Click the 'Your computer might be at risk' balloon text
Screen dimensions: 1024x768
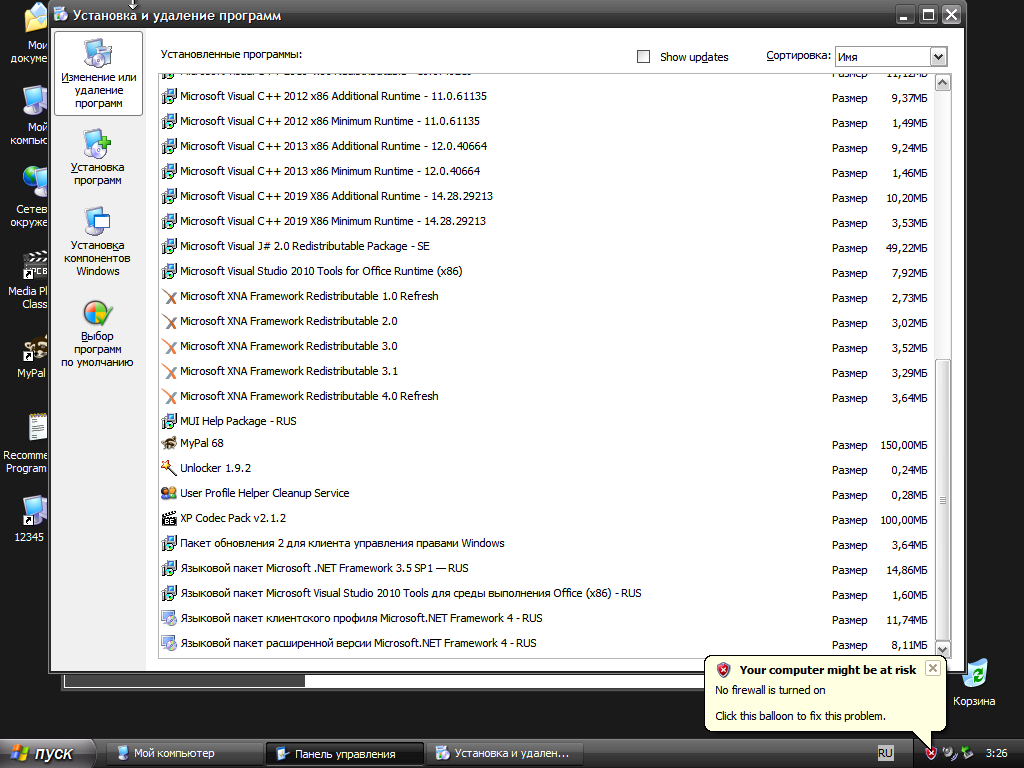(x=827, y=670)
